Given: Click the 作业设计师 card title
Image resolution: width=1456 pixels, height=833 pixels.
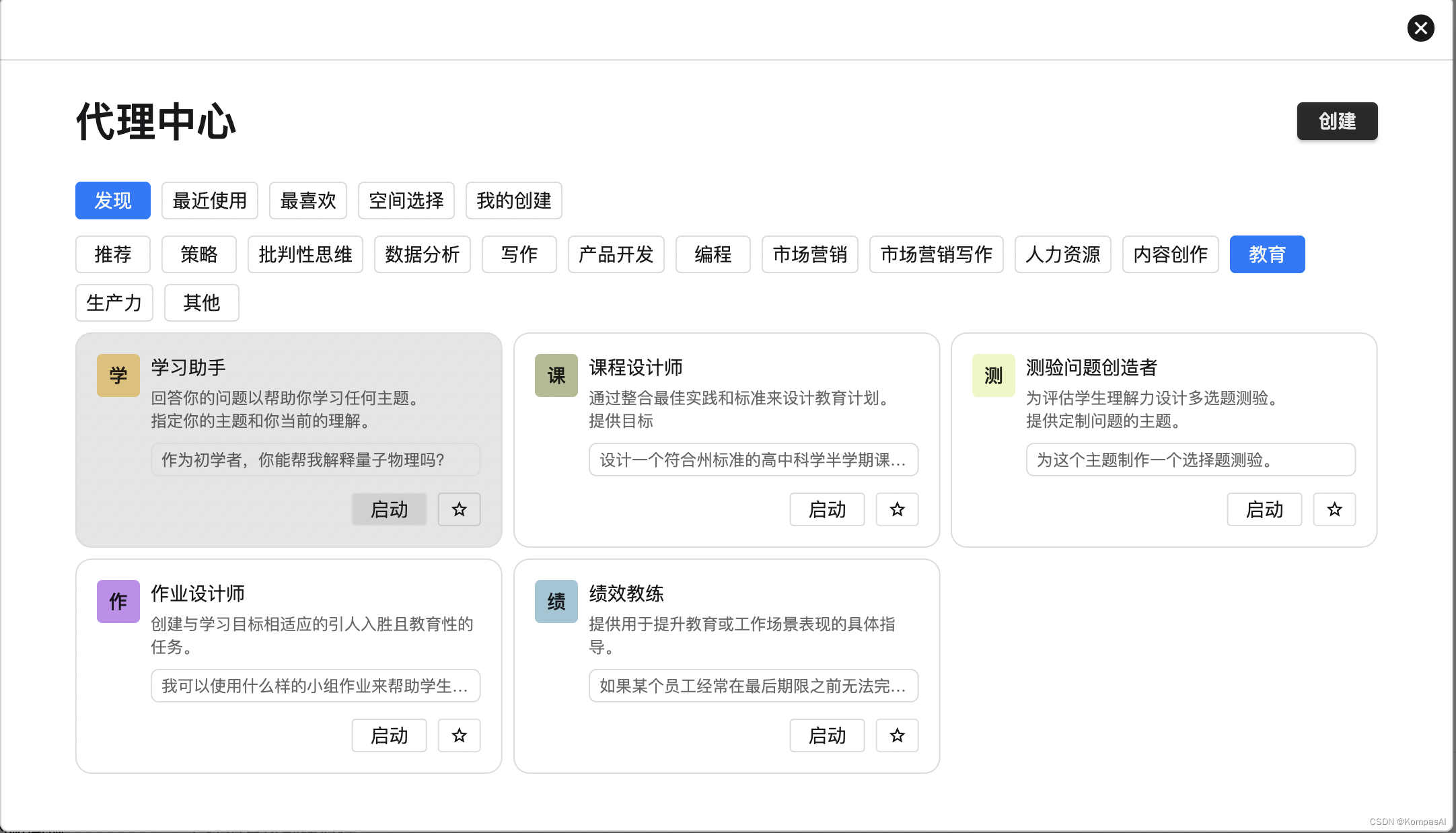Looking at the screenshot, I should pyautogui.click(x=198, y=593).
